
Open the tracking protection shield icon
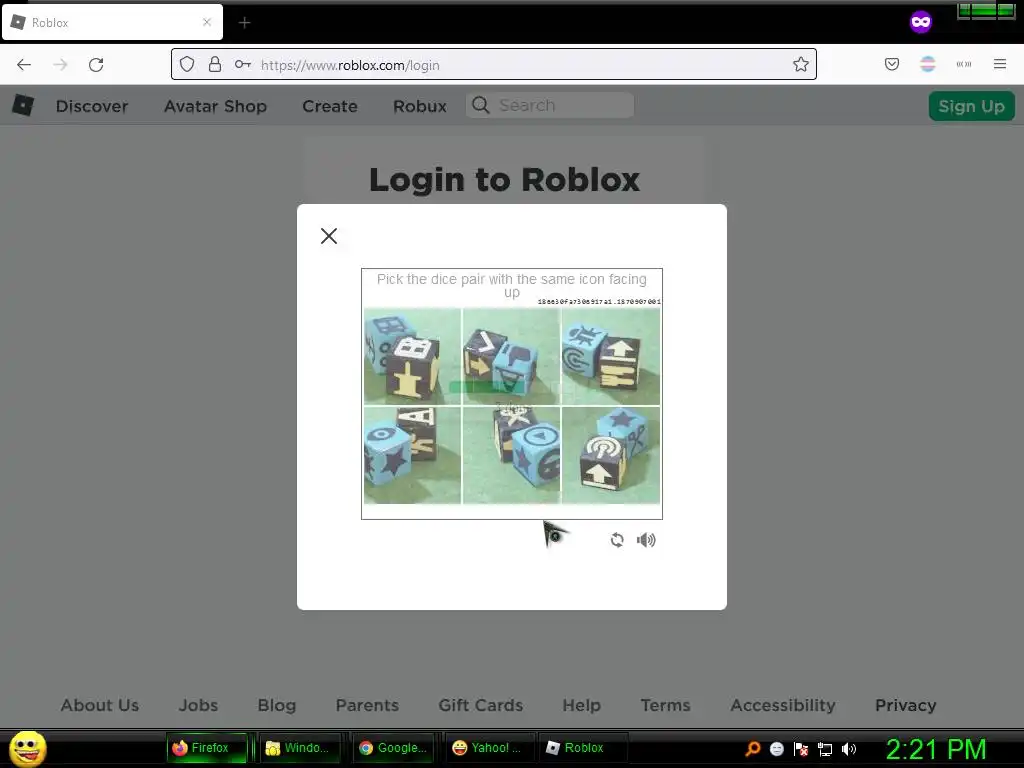click(187, 65)
